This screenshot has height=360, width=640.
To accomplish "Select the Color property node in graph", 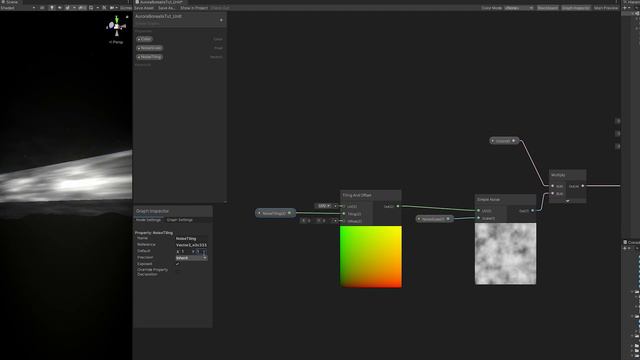I will pos(504,141).
